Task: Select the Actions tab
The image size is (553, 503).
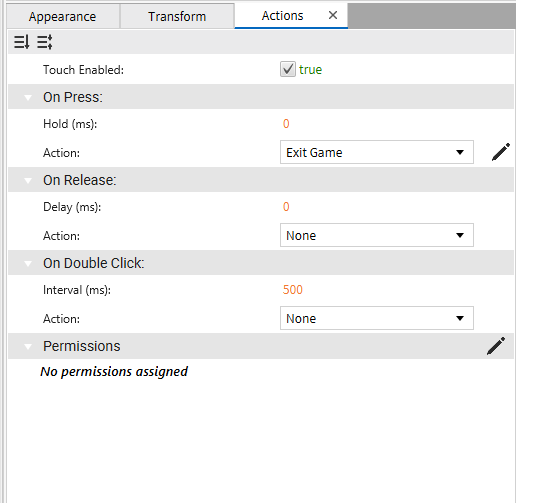Action: 282,16
